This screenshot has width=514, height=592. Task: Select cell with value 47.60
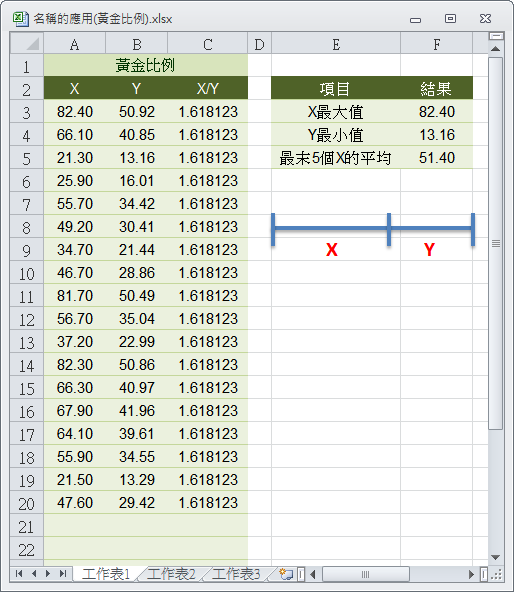[x=74, y=503]
